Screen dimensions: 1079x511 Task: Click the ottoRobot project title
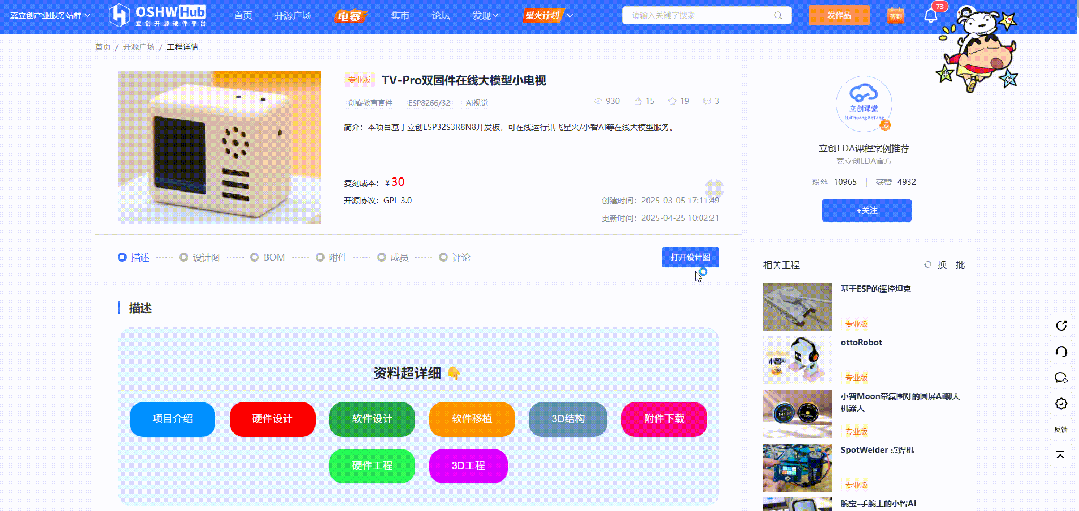coord(861,342)
